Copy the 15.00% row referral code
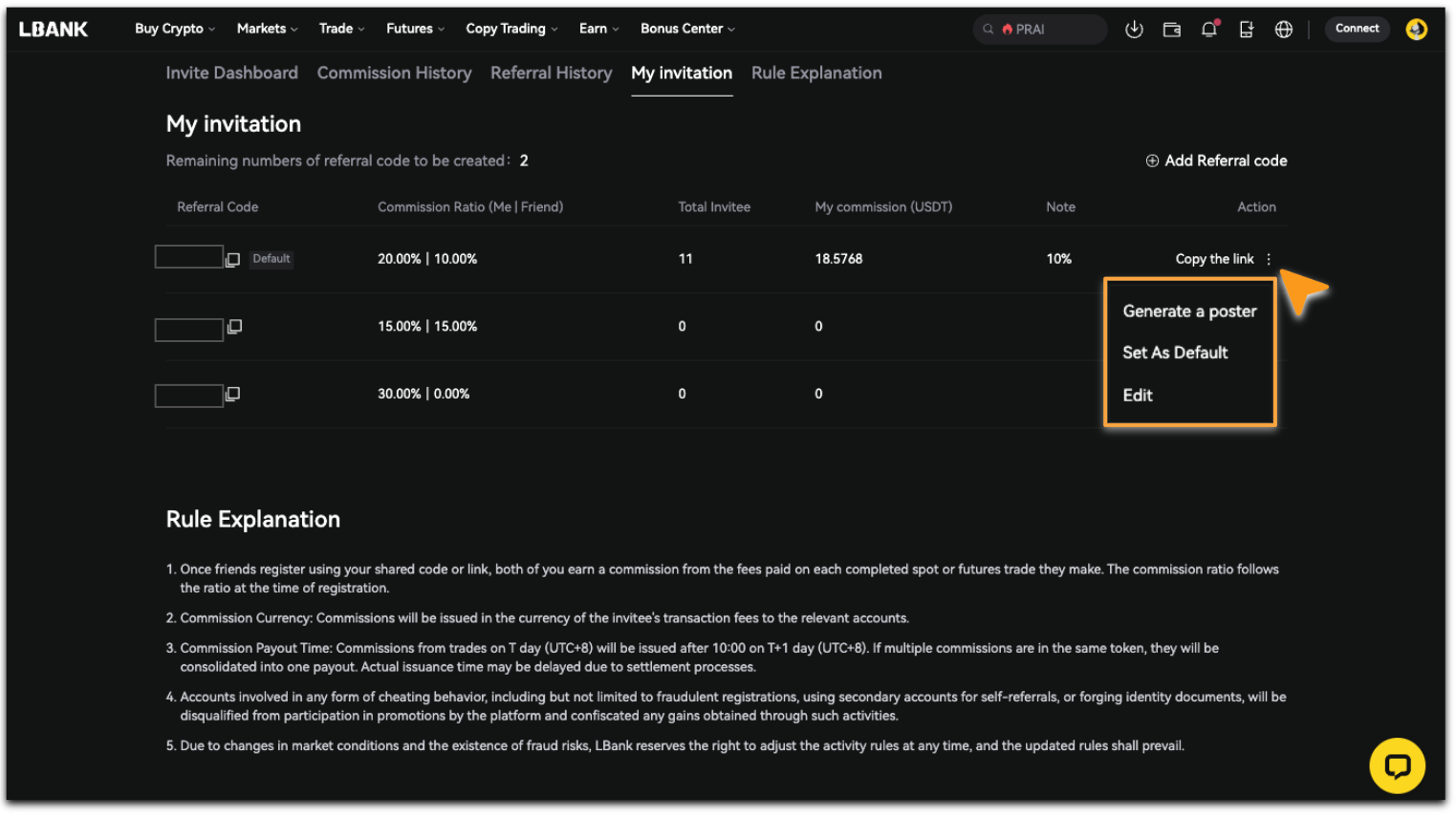 tap(234, 327)
